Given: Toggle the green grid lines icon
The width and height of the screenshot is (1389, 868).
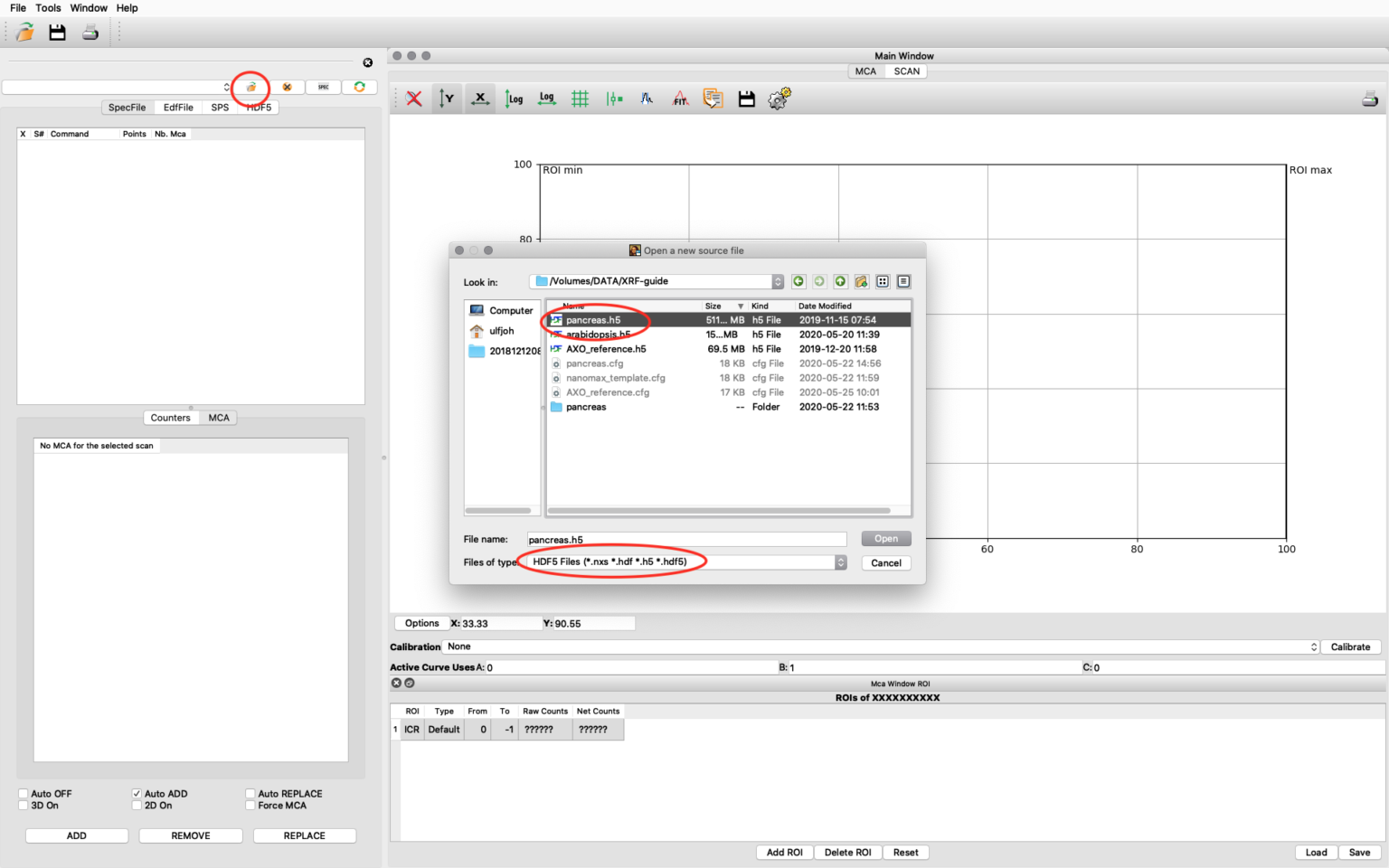Looking at the screenshot, I should click(x=580, y=99).
